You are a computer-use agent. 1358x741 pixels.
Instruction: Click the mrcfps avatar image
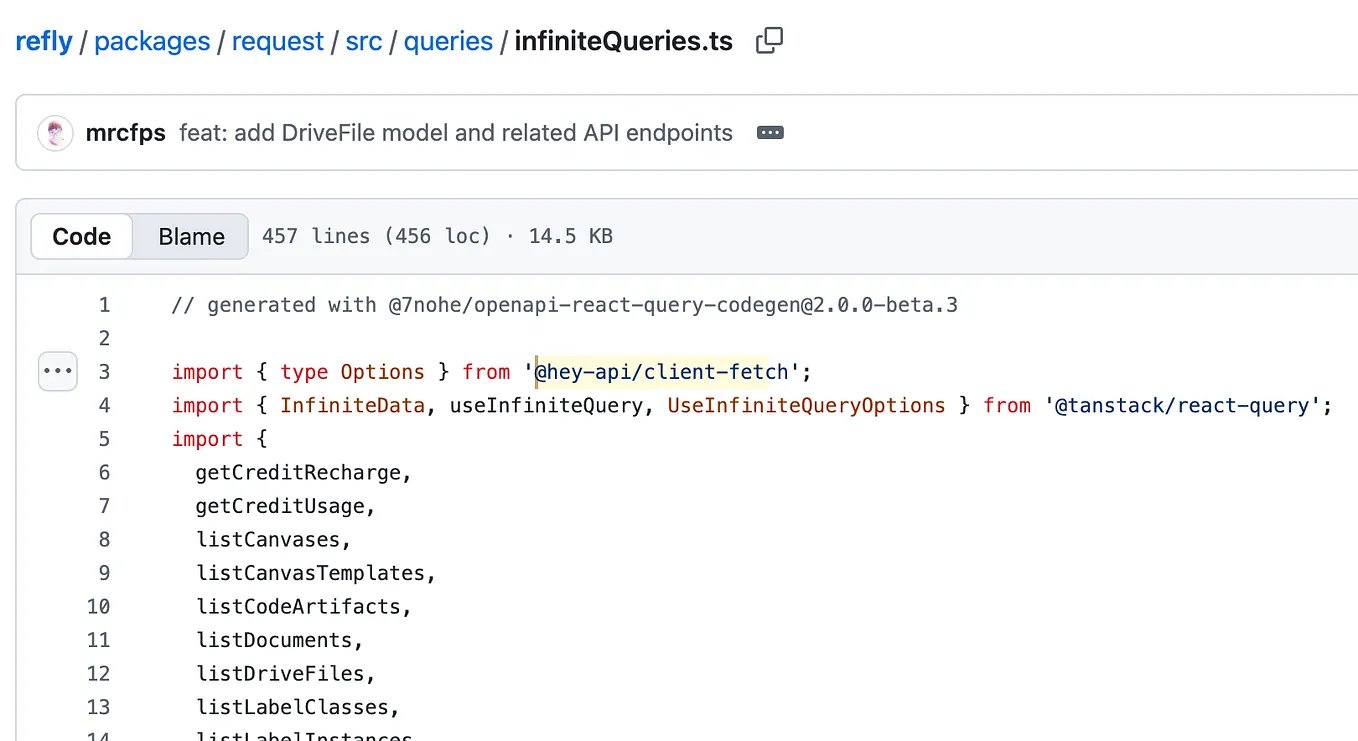pos(55,133)
